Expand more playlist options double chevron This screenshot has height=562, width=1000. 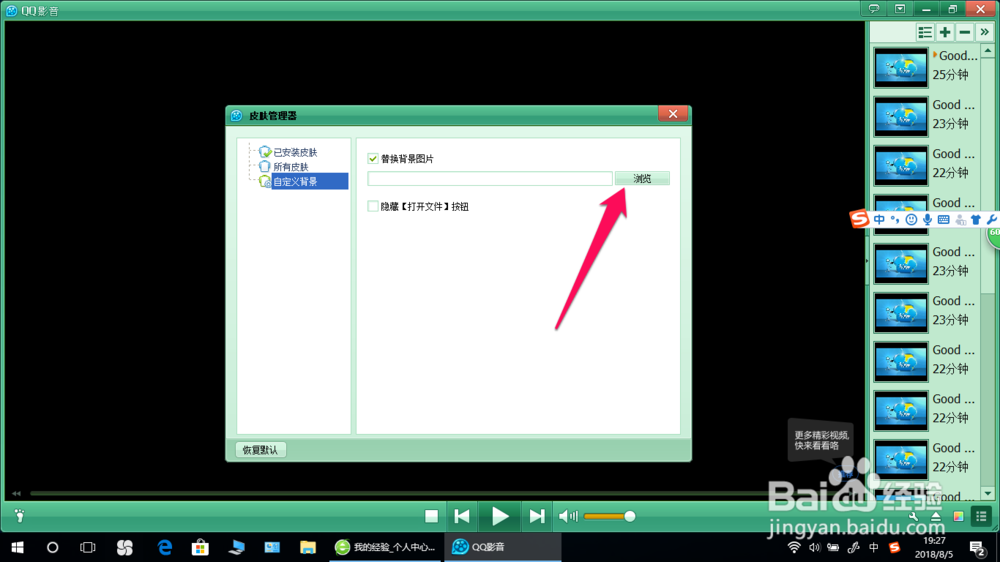click(985, 32)
